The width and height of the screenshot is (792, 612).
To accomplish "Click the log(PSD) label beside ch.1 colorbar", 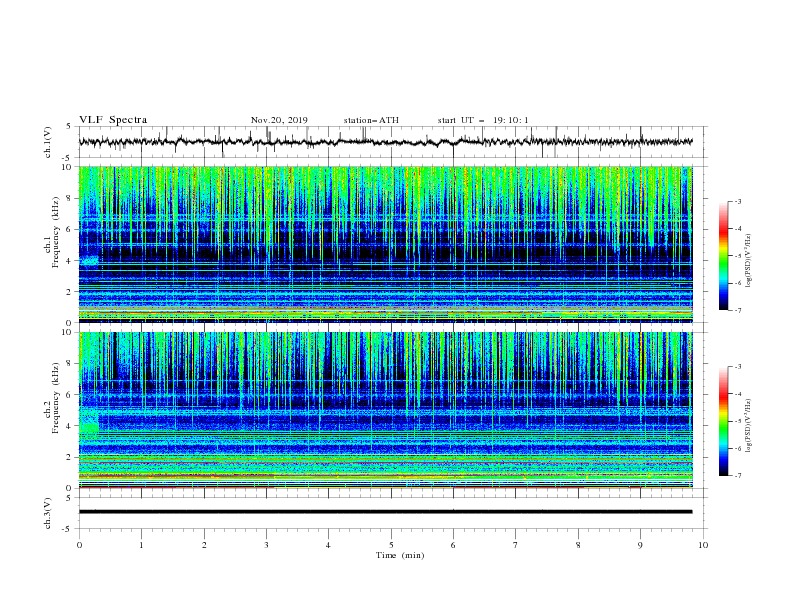I will tap(749, 261).
